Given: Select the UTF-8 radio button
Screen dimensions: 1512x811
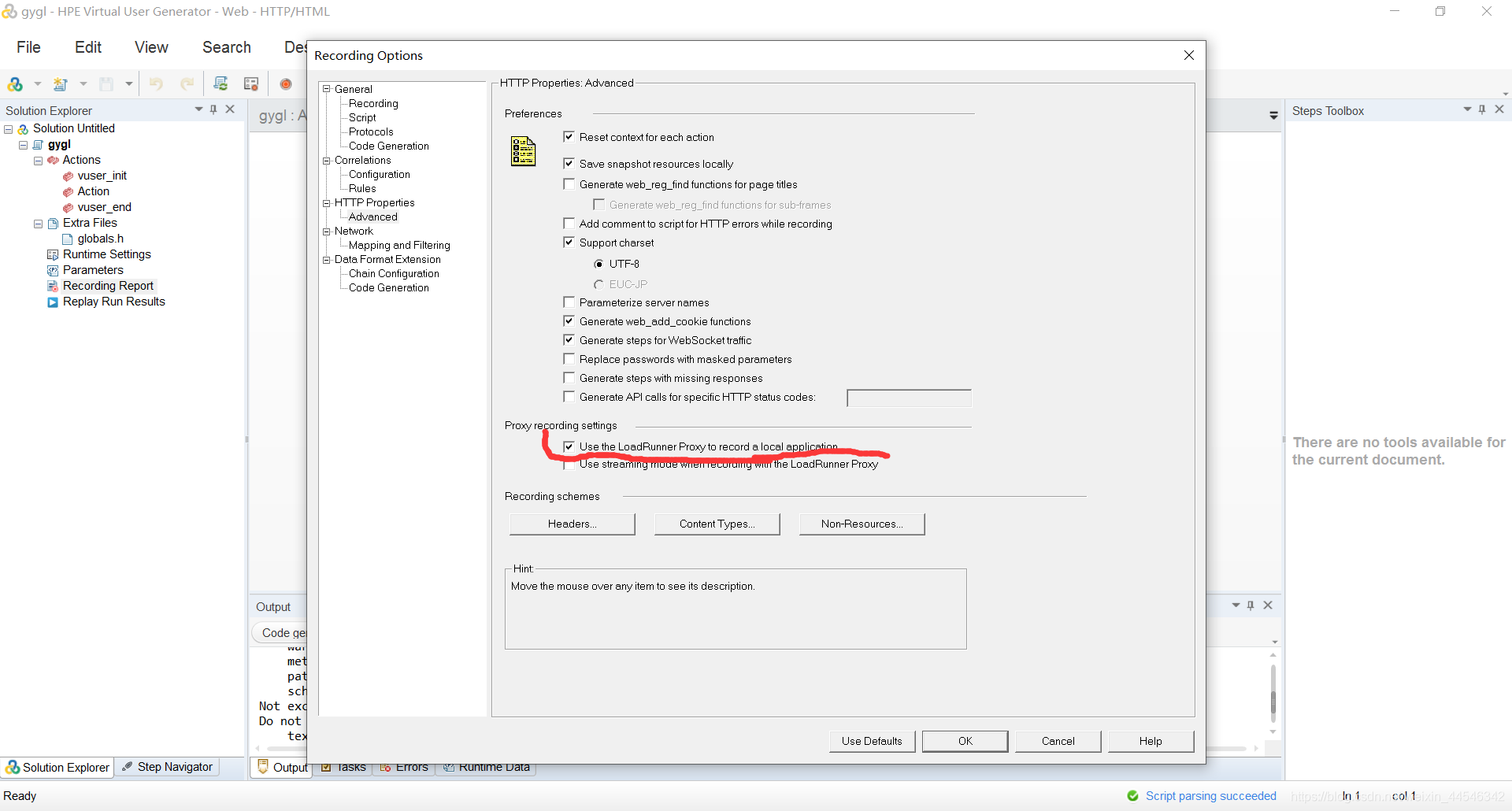Looking at the screenshot, I should [598, 264].
